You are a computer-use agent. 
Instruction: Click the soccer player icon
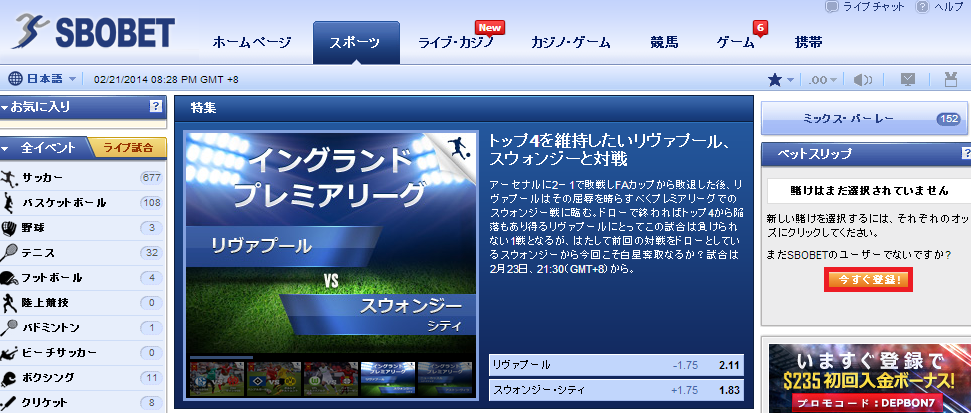tap(9, 178)
